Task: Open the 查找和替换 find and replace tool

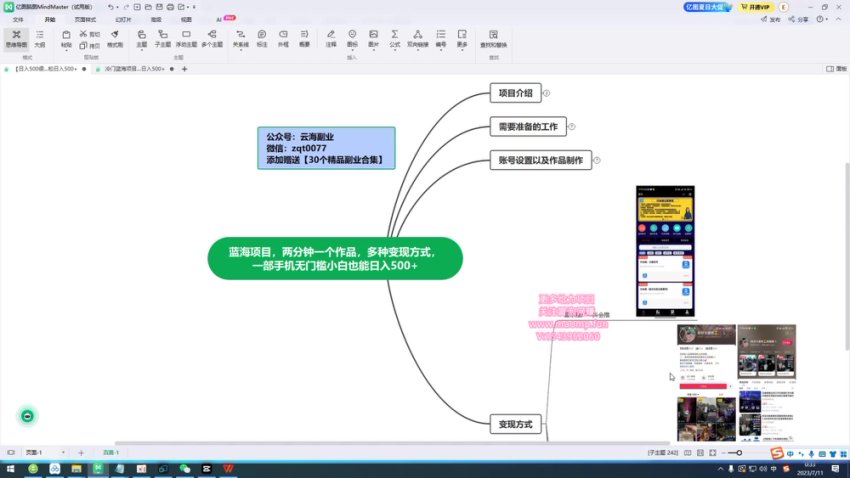Action: (494, 38)
